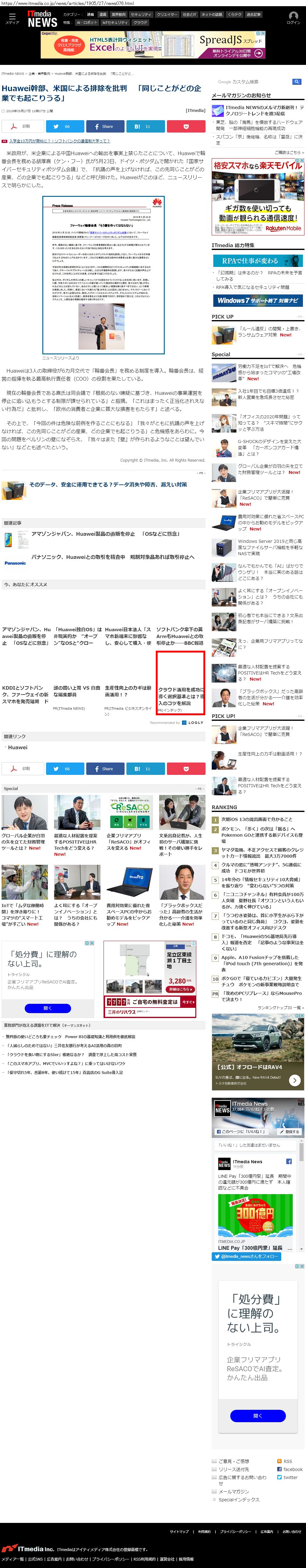The height and width of the screenshot is (1568, 306).
Task: Open the hamburger メディア menu
Action: coord(11,18)
